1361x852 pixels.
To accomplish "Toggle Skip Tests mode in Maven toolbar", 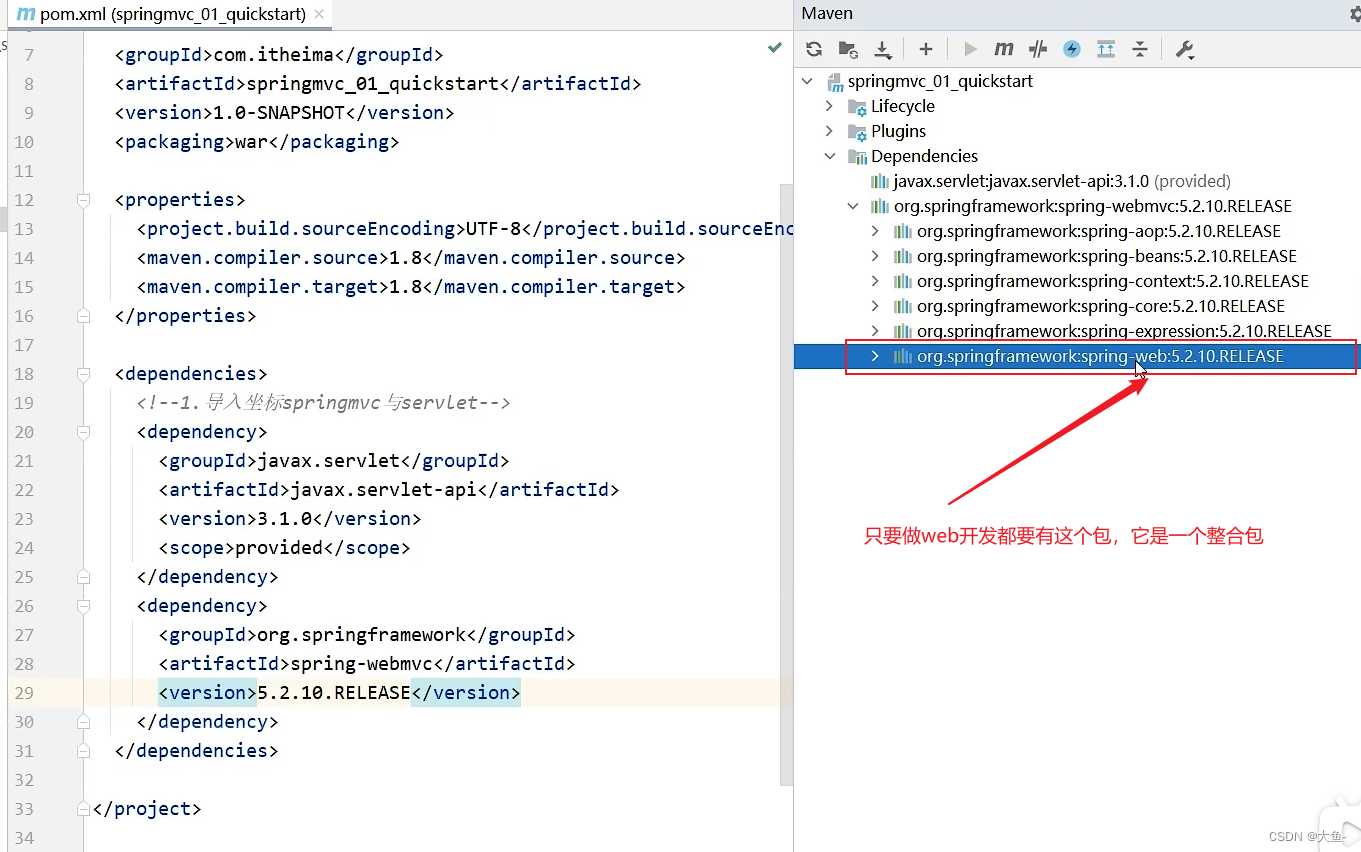I will pyautogui.click(x=1038, y=49).
